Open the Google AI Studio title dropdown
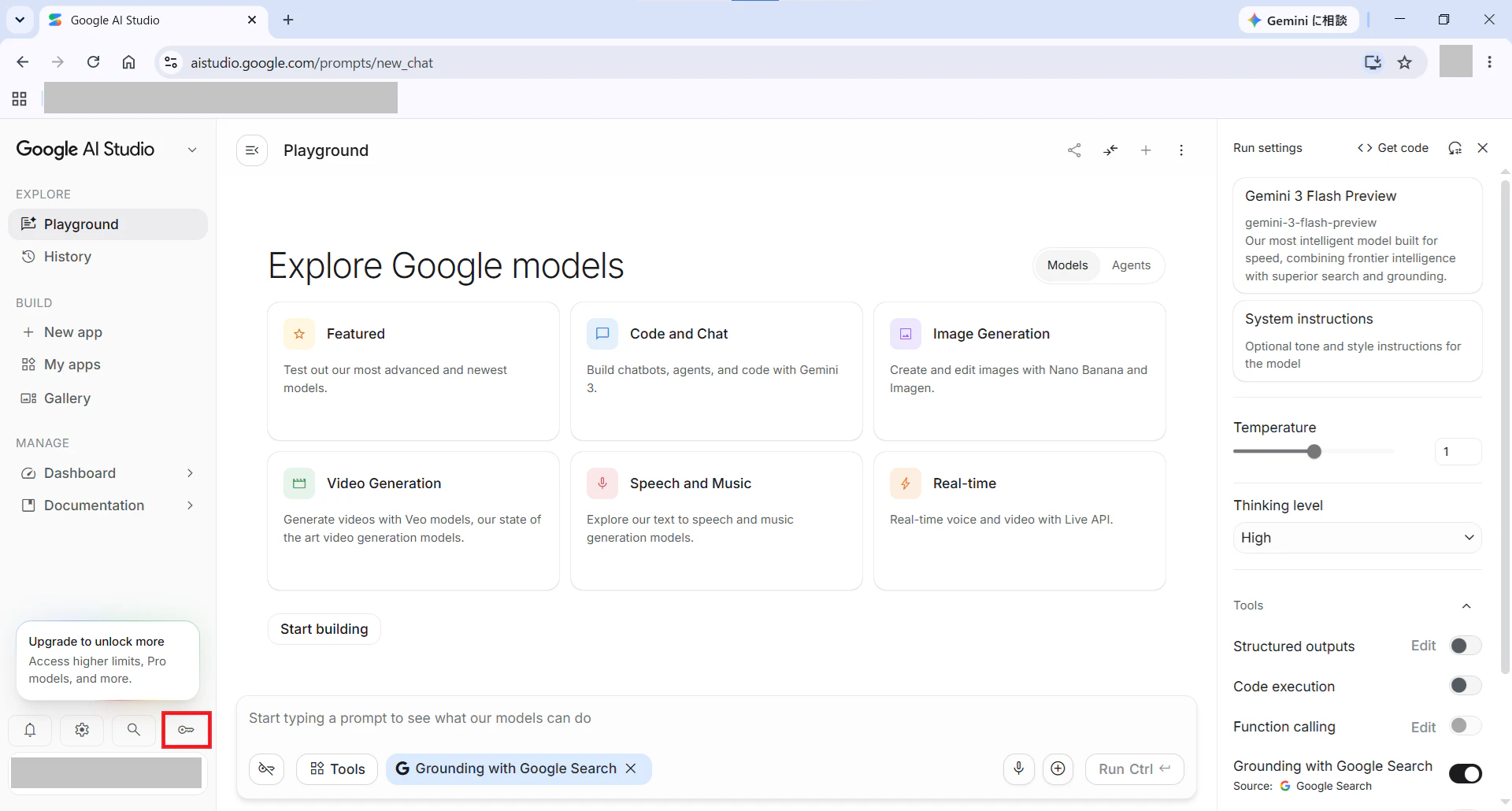The width and height of the screenshot is (1512, 811). point(192,150)
